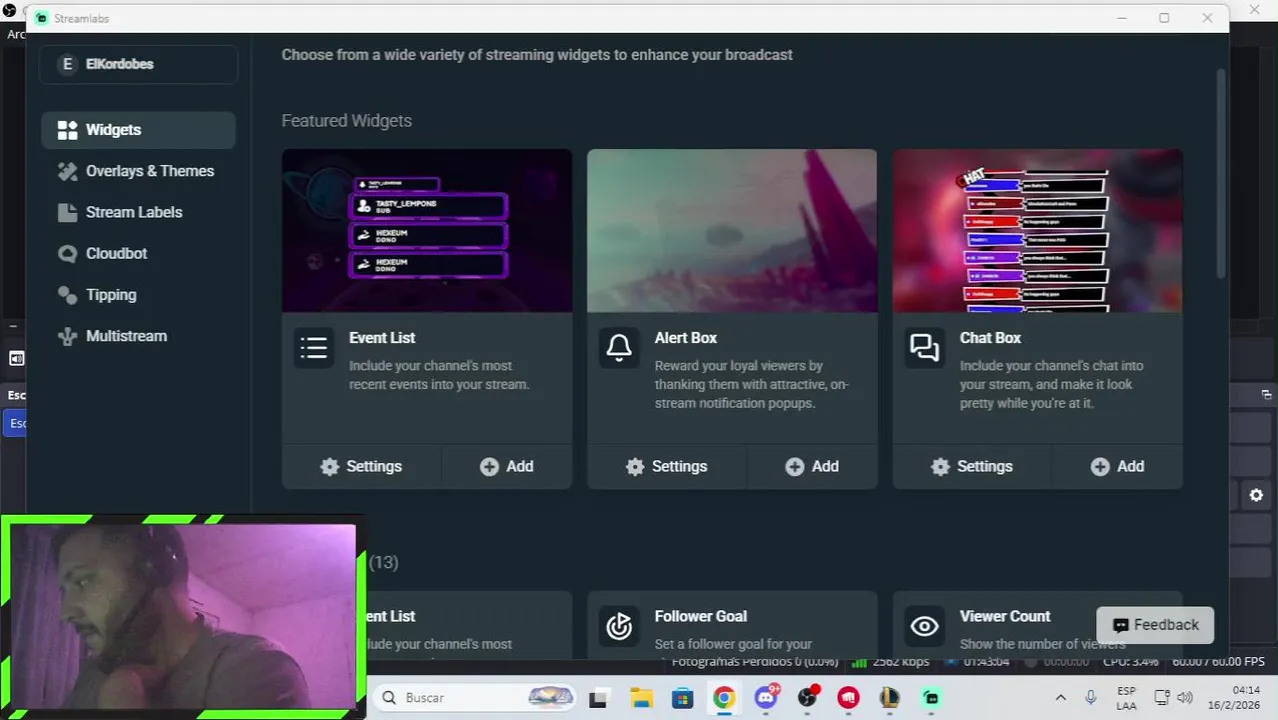Click the Chat Box speech-bubble icon
The width and height of the screenshot is (1278, 720).
coord(924,348)
